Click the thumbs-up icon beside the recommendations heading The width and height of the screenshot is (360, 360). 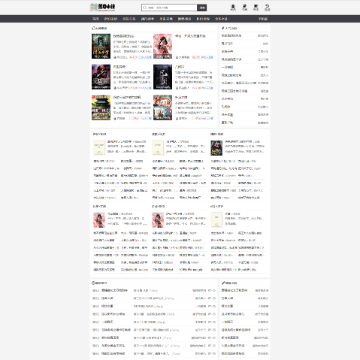coord(93,28)
